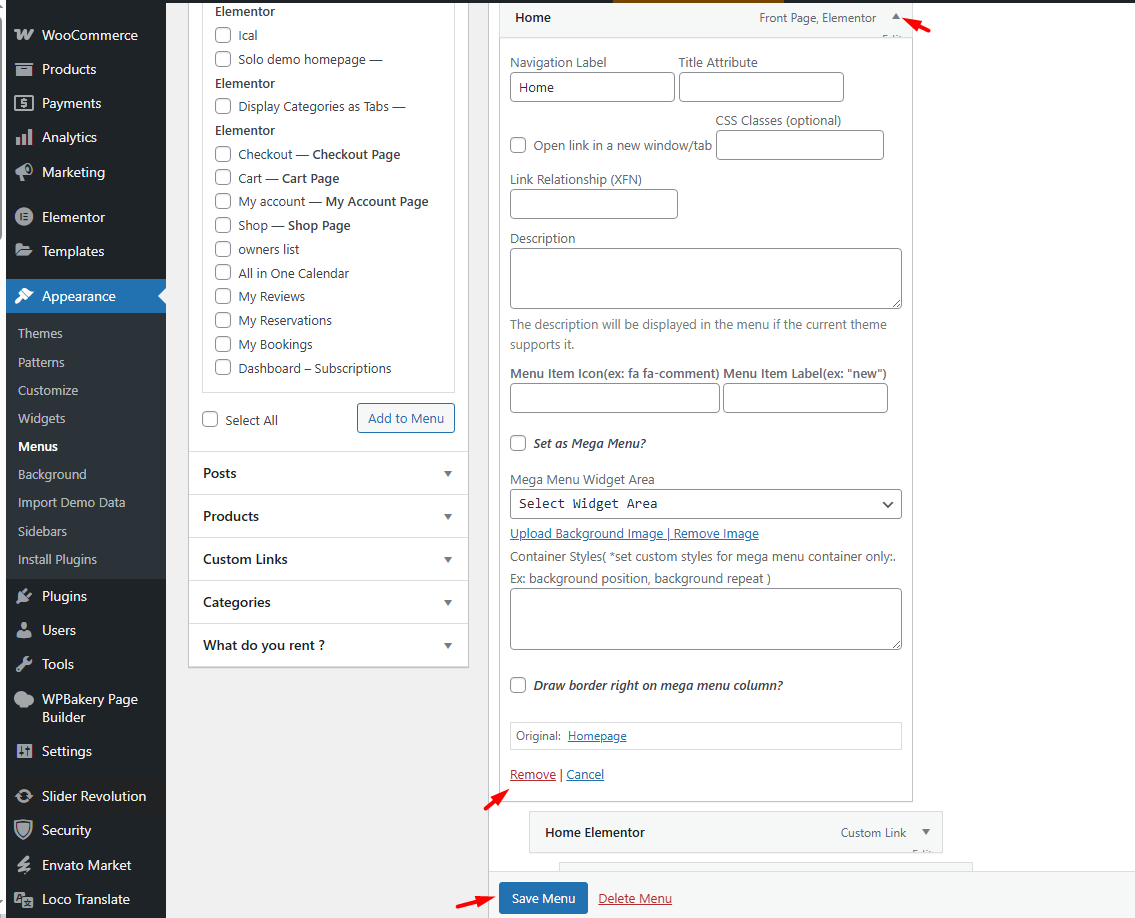Click the Navigation Label text field

click(592, 87)
